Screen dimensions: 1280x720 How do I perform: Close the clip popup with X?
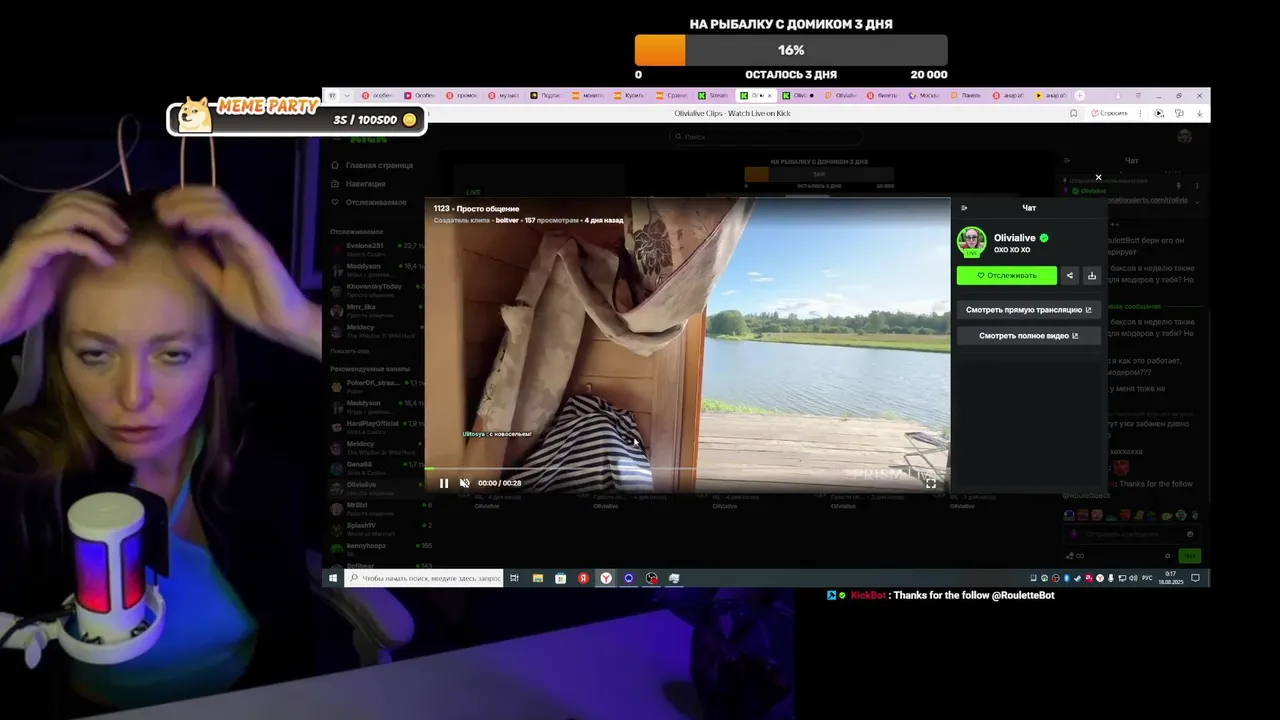1098,178
